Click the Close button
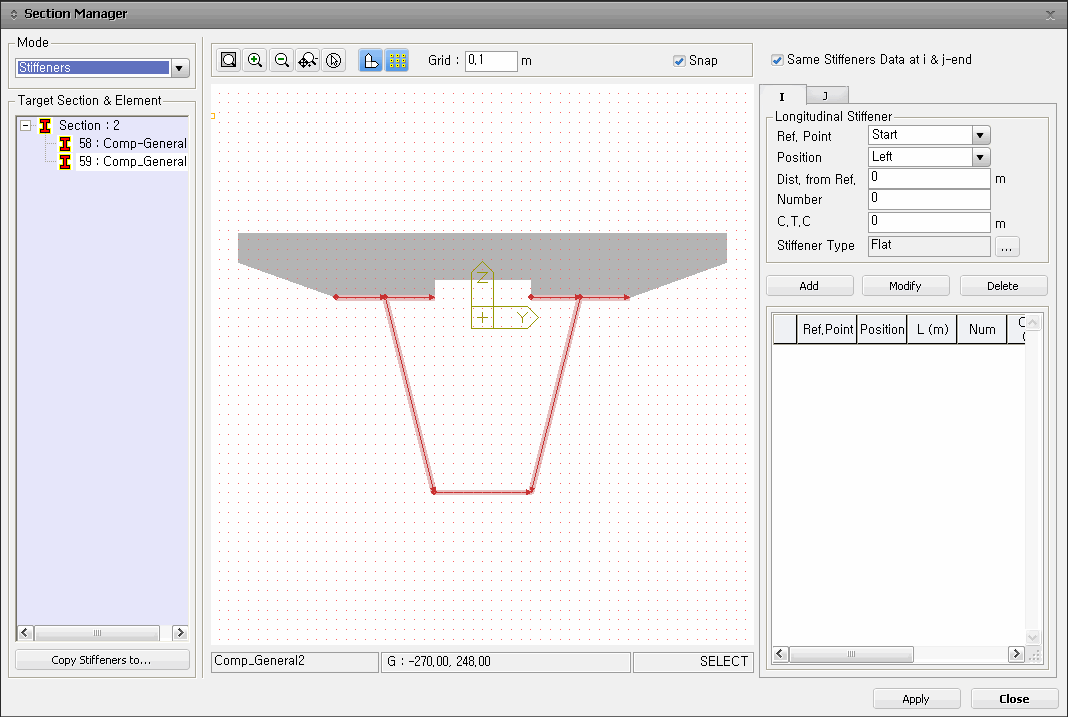 [x=1014, y=699]
